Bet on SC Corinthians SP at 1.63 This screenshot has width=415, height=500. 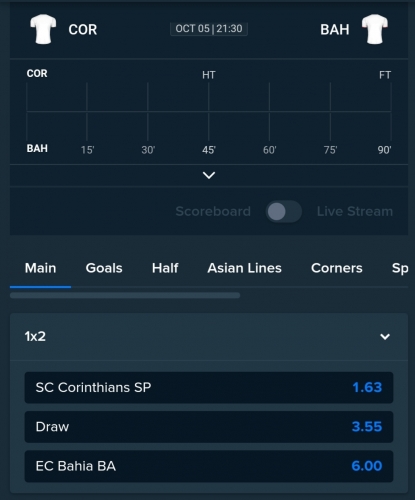209,388
